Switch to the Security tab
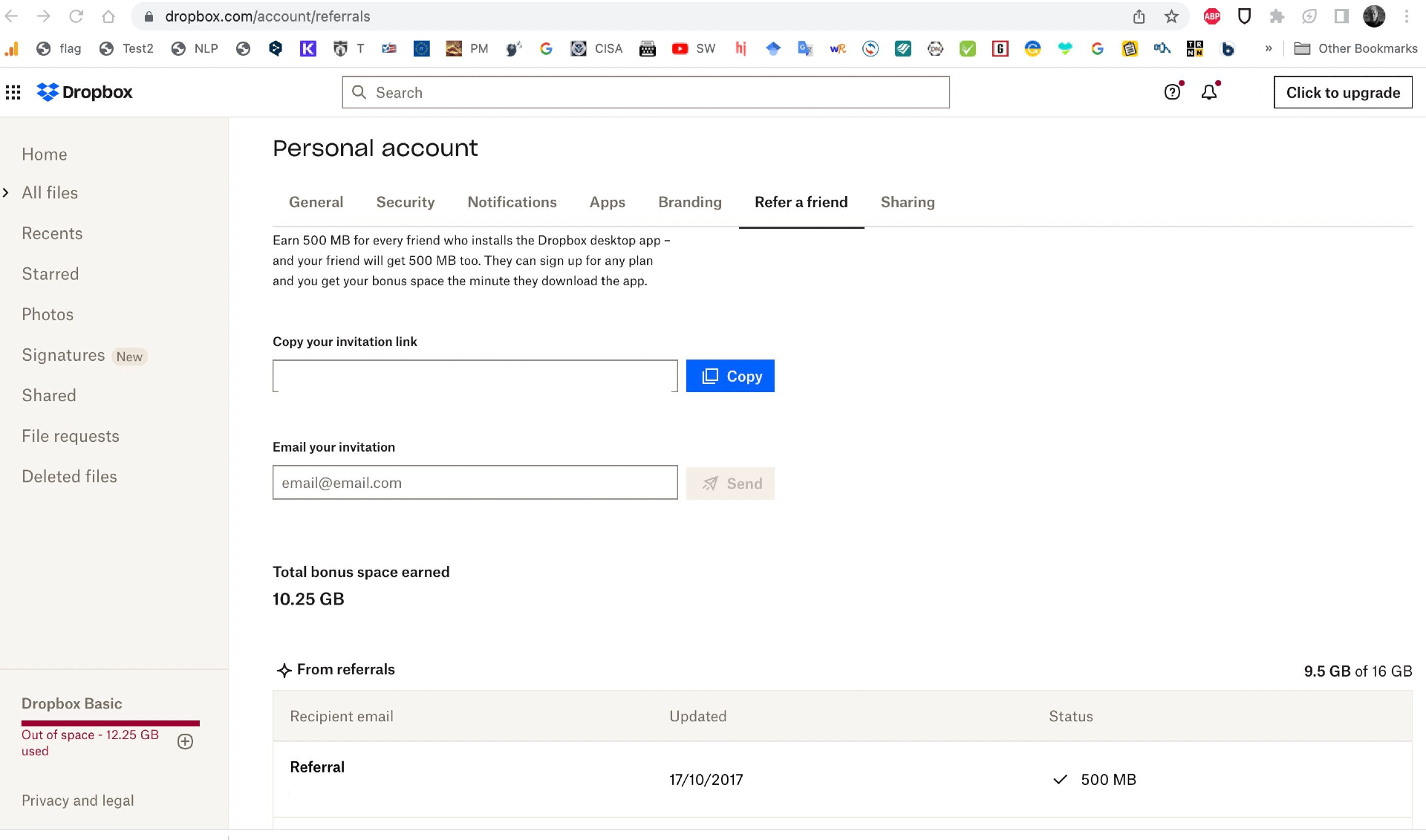This screenshot has width=1426, height=840. 406,202
